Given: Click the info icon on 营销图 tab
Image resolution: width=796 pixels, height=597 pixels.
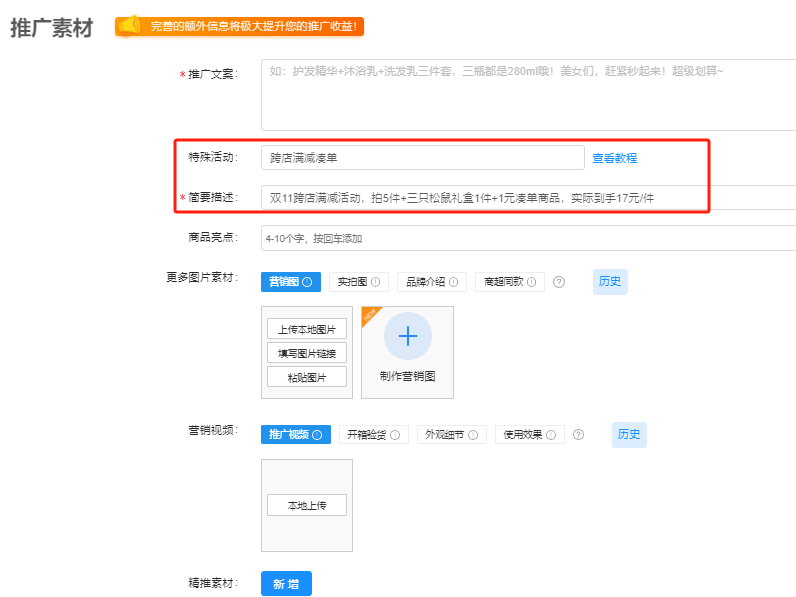Looking at the screenshot, I should point(307,282).
